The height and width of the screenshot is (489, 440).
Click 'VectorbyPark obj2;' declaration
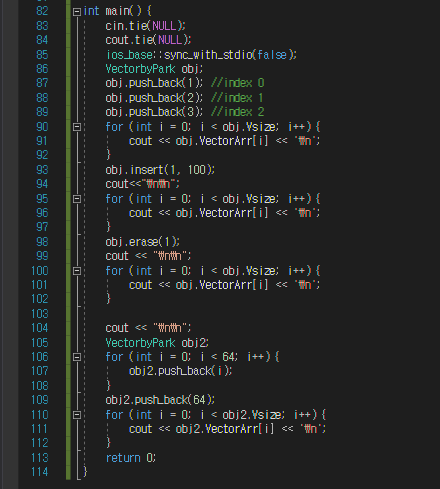pos(157,343)
